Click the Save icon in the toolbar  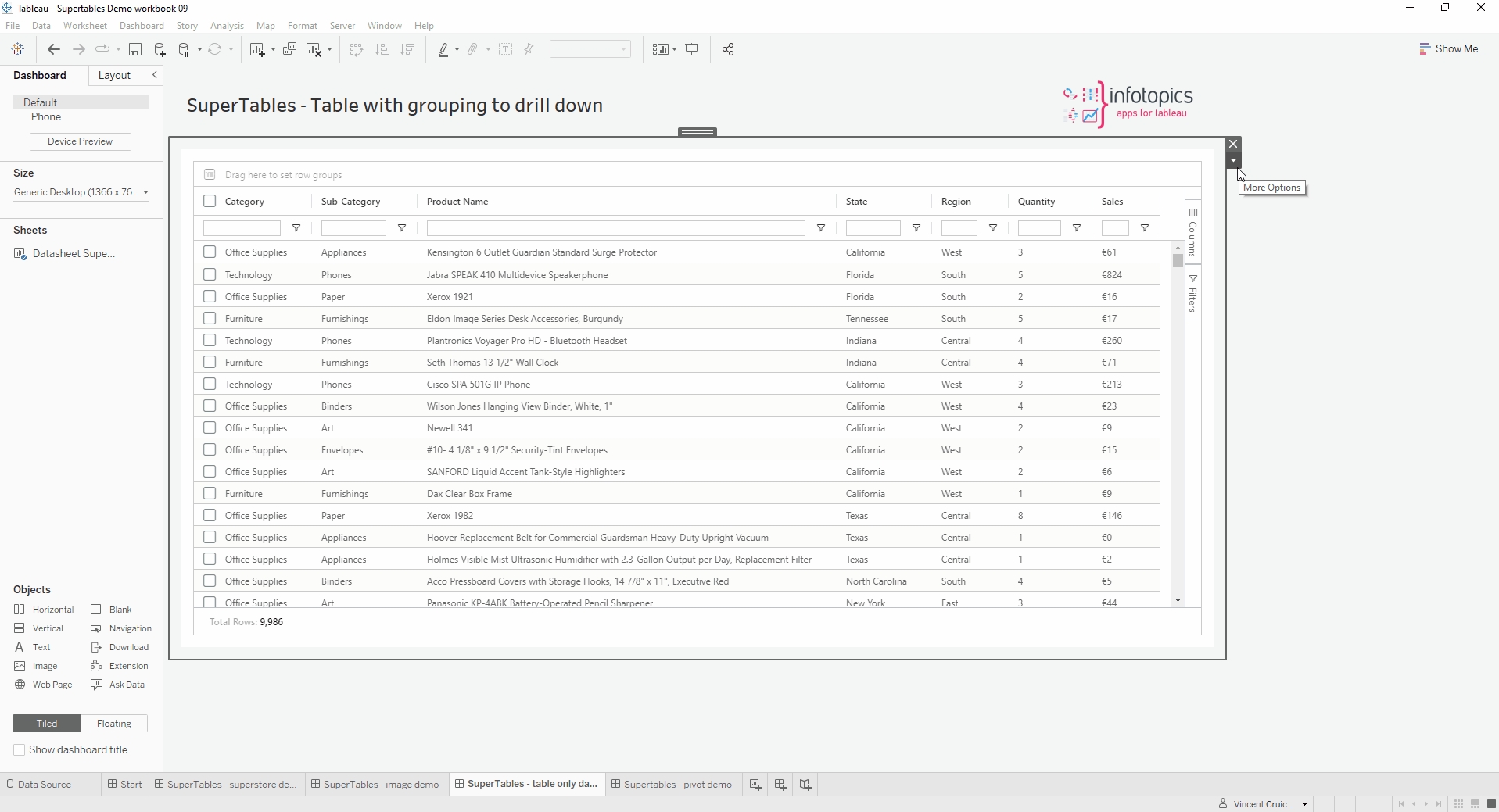click(x=134, y=49)
